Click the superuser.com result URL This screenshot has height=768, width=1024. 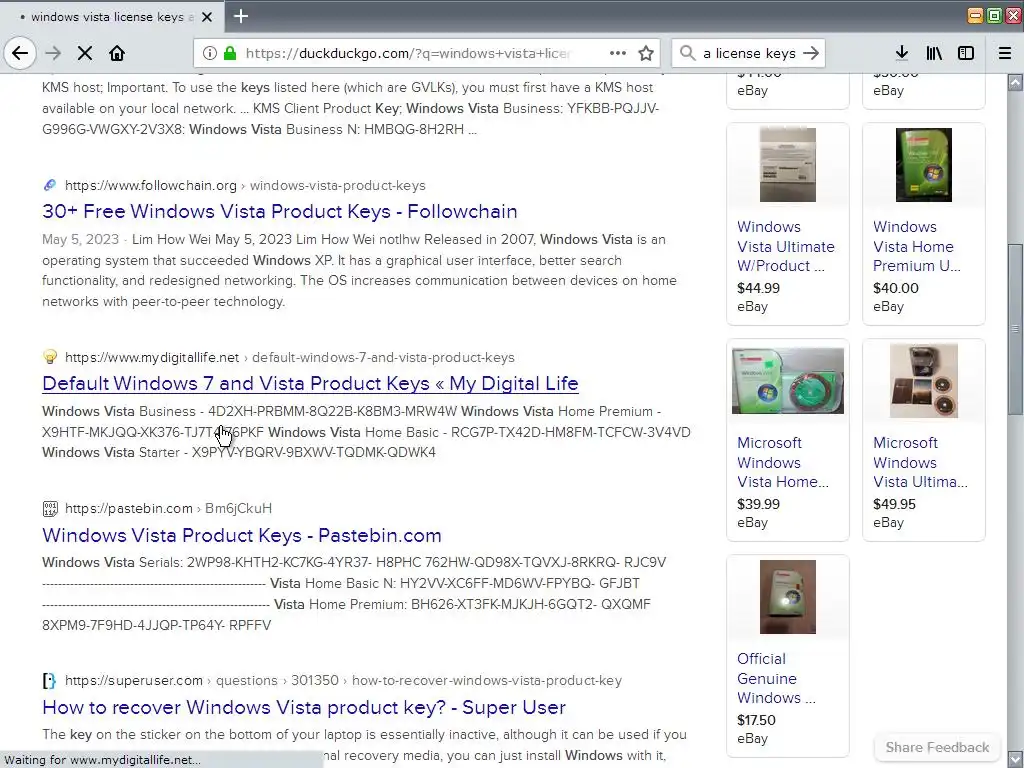[x=343, y=680]
